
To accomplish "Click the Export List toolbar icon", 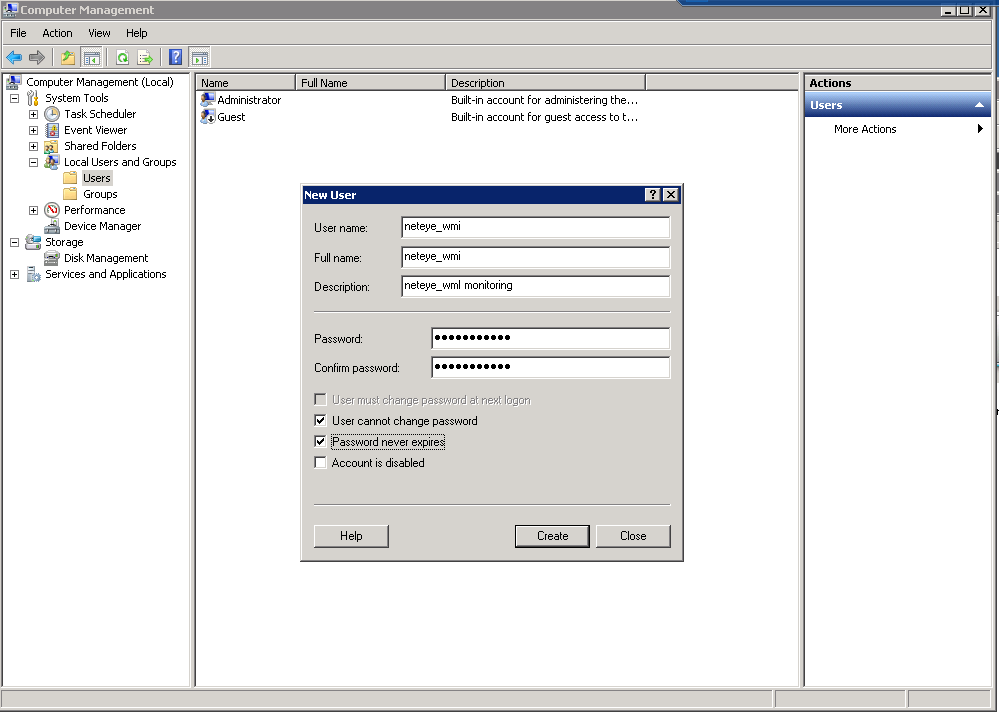I will click(x=145, y=58).
